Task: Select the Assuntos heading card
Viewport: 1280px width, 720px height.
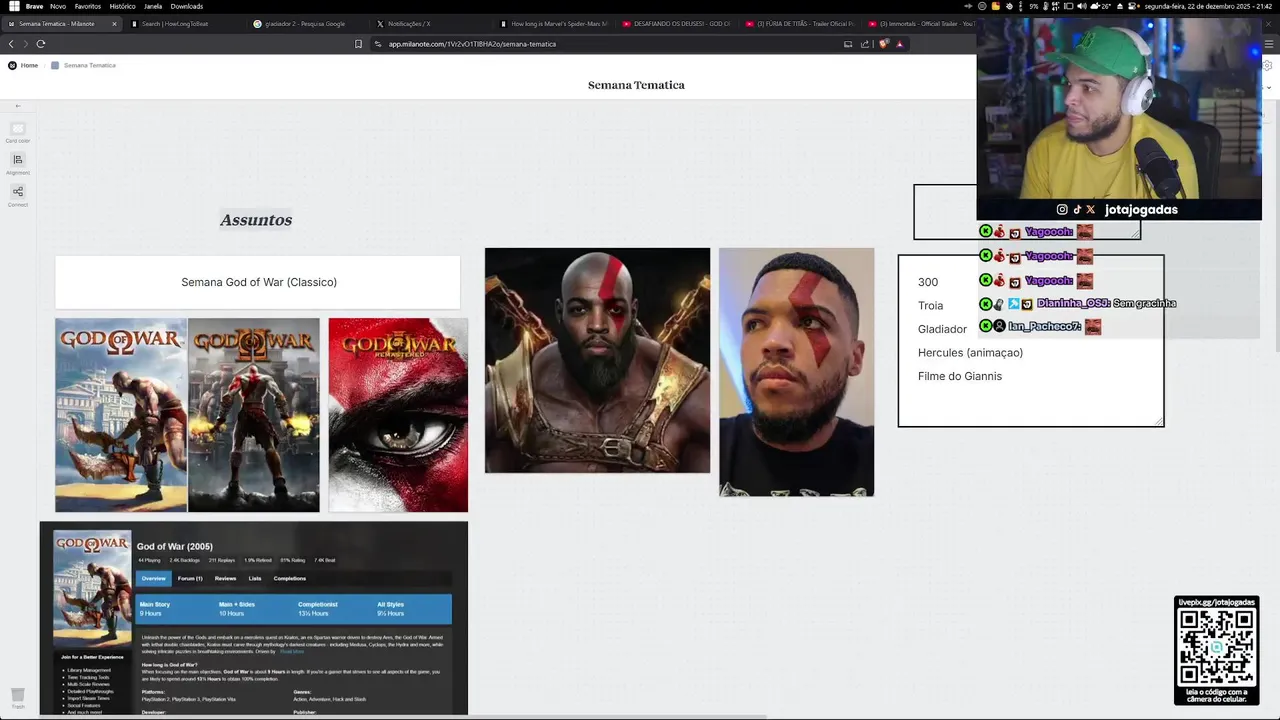Action: click(256, 220)
